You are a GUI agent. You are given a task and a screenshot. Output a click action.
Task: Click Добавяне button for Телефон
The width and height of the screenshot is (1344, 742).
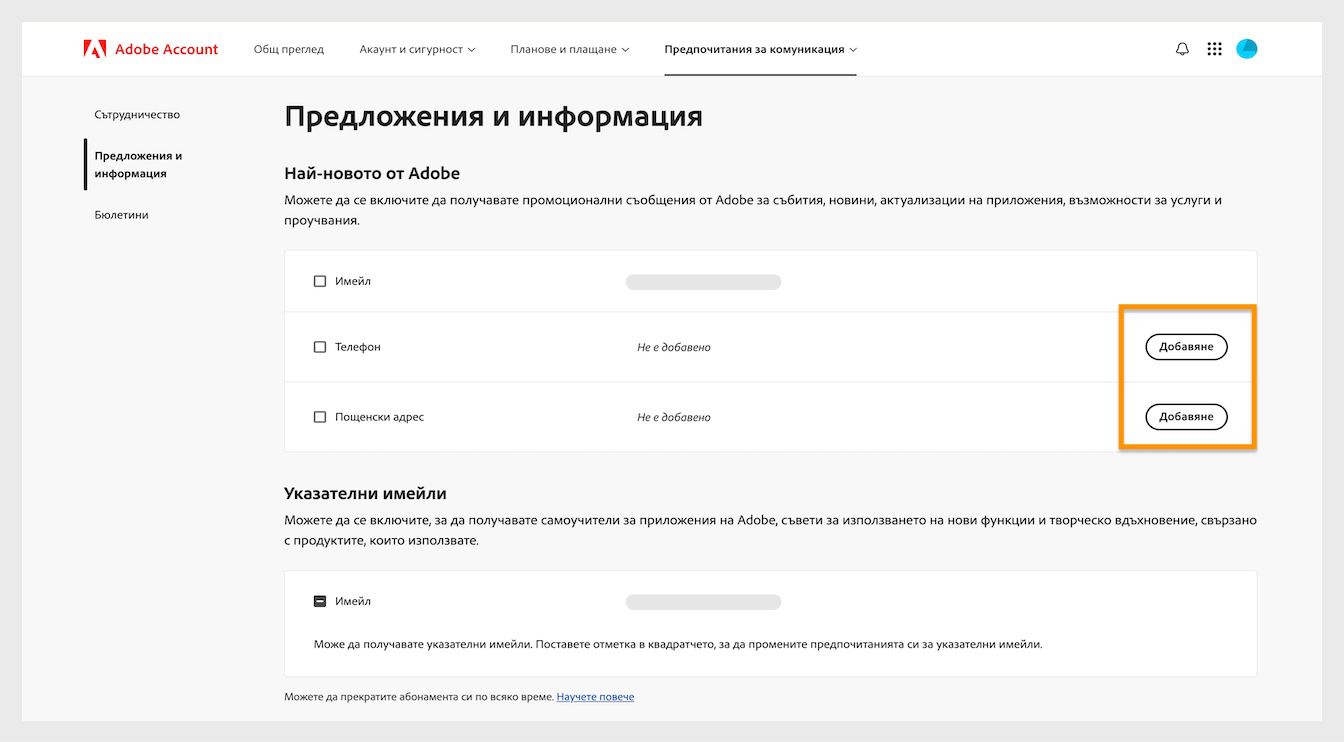1186,347
